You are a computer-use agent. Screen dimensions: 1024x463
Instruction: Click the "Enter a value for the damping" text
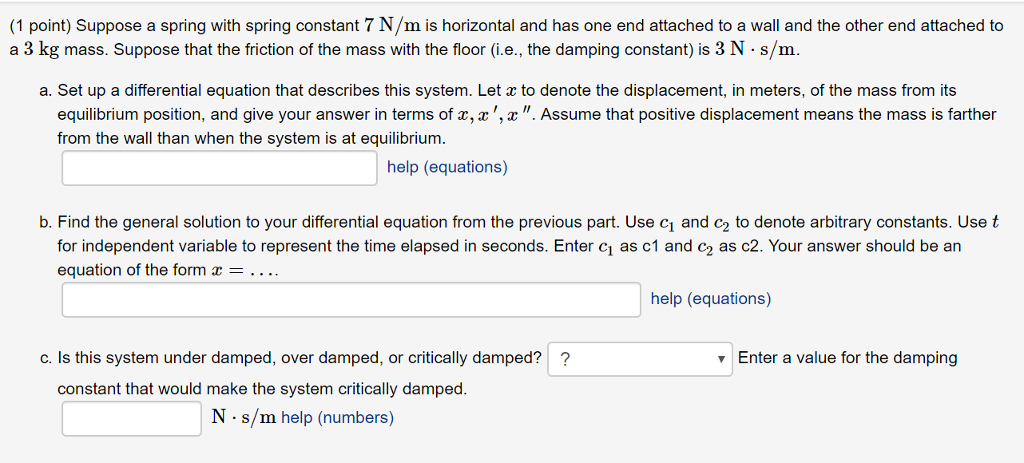(847, 358)
